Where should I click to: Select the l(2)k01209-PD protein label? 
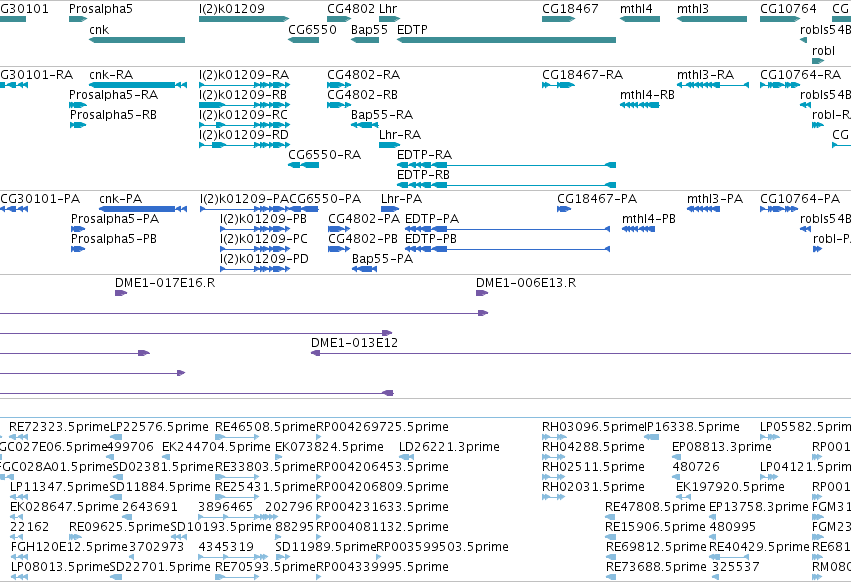click(x=264, y=259)
